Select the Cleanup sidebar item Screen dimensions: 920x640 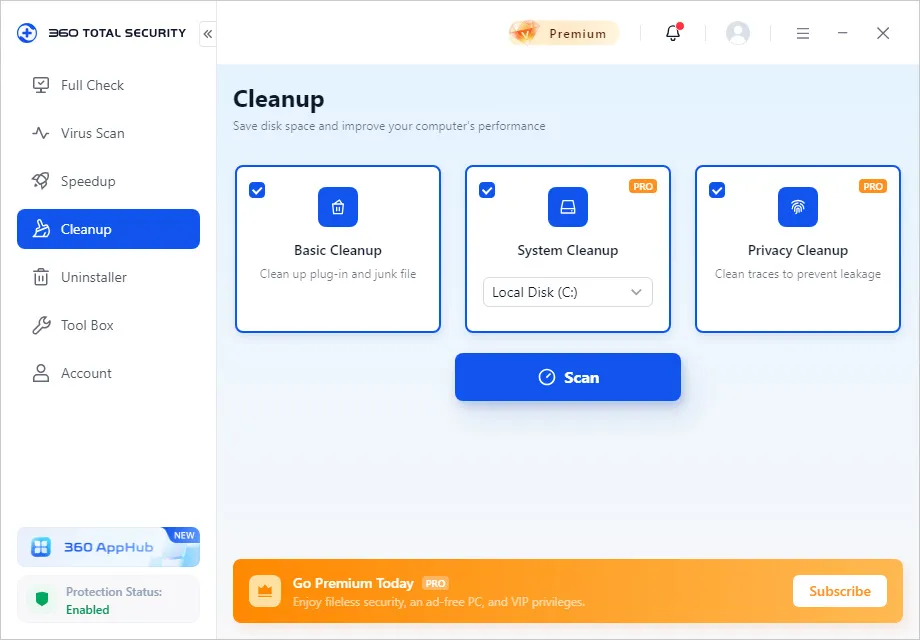tap(109, 229)
